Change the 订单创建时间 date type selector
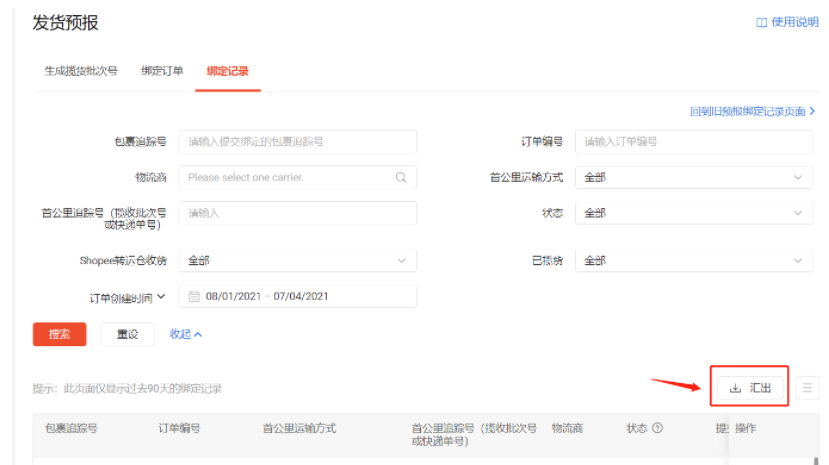This screenshot has width=829, height=465. point(127,298)
